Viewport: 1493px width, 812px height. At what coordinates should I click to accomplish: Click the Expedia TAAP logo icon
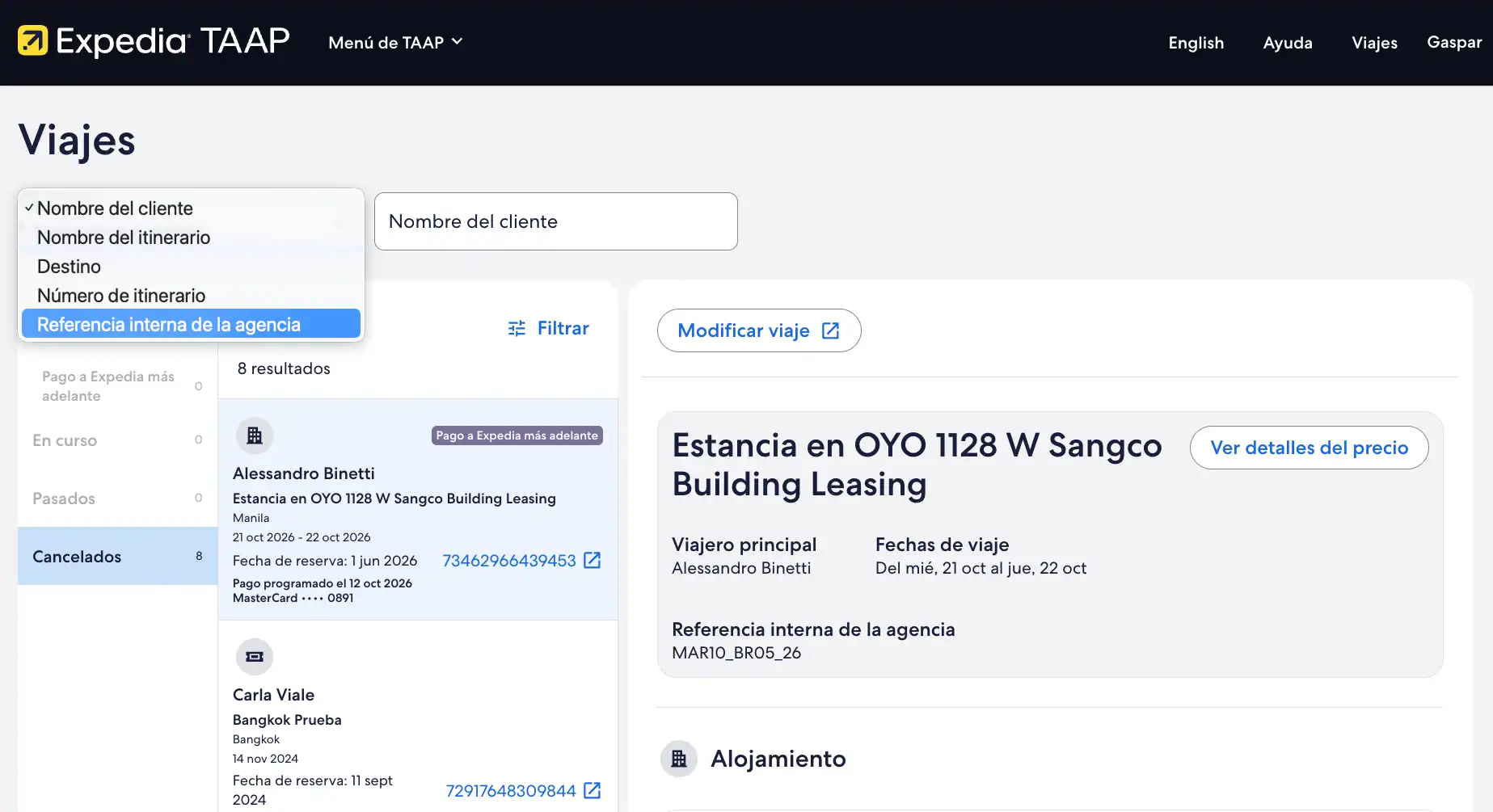(x=33, y=40)
